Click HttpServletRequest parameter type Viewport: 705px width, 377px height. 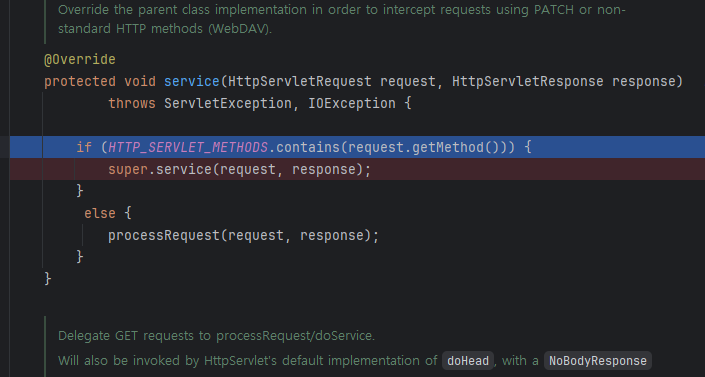300,81
